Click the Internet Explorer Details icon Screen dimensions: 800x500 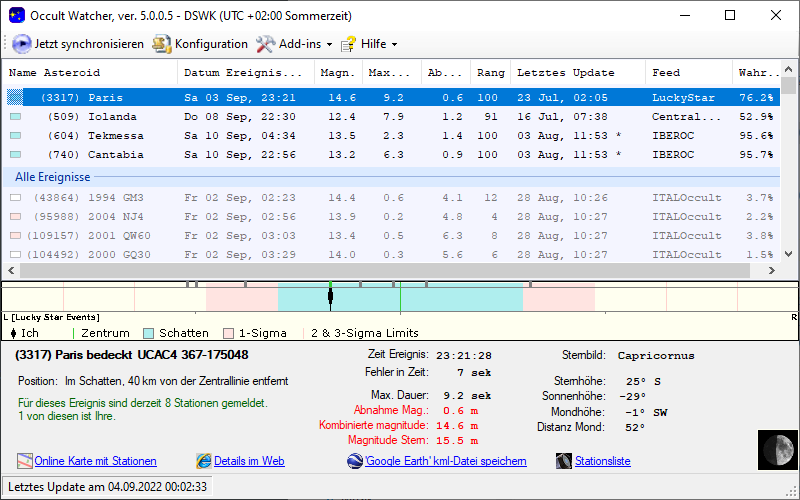point(204,461)
